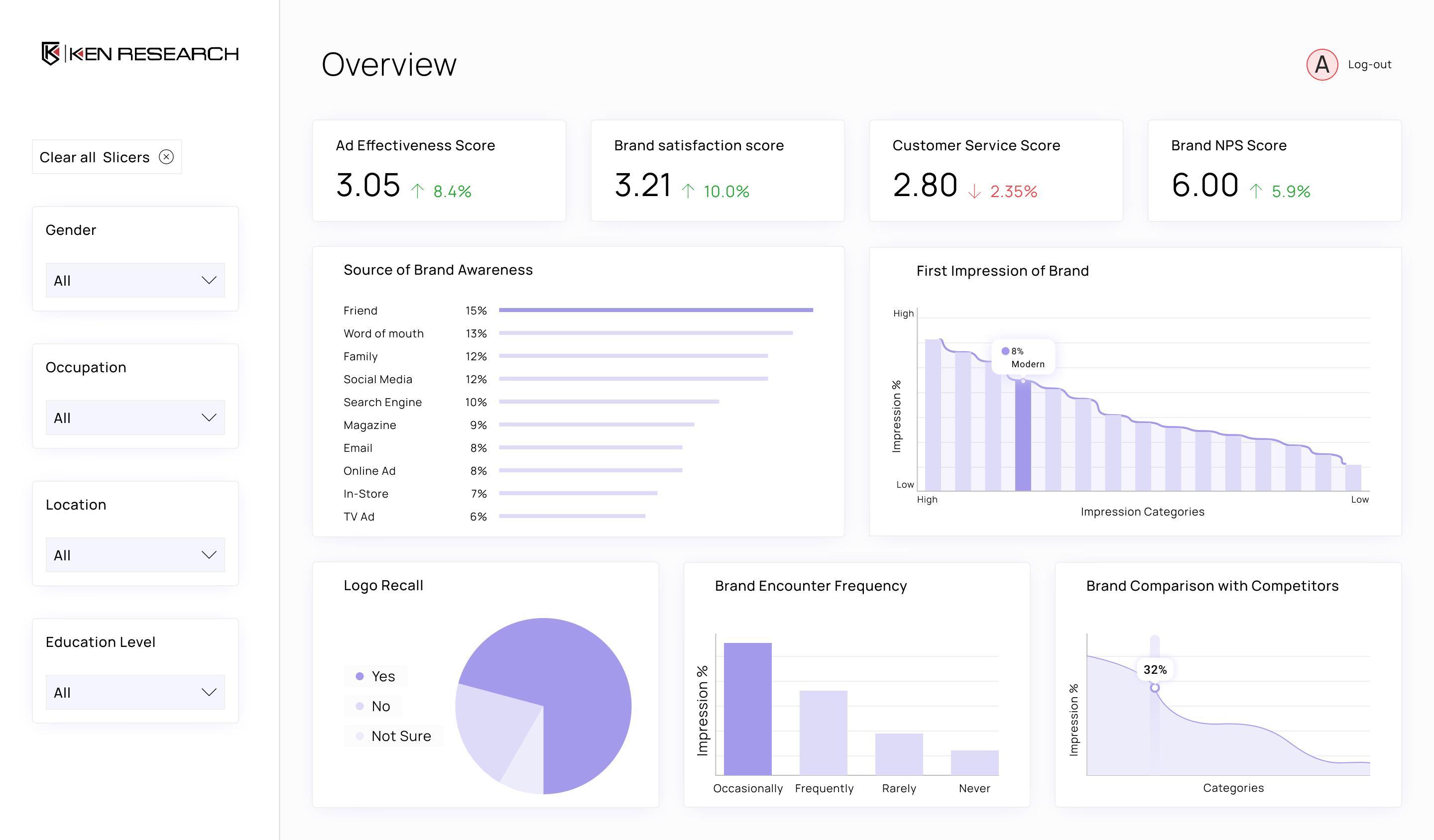Select the Overview page heading

(389, 64)
